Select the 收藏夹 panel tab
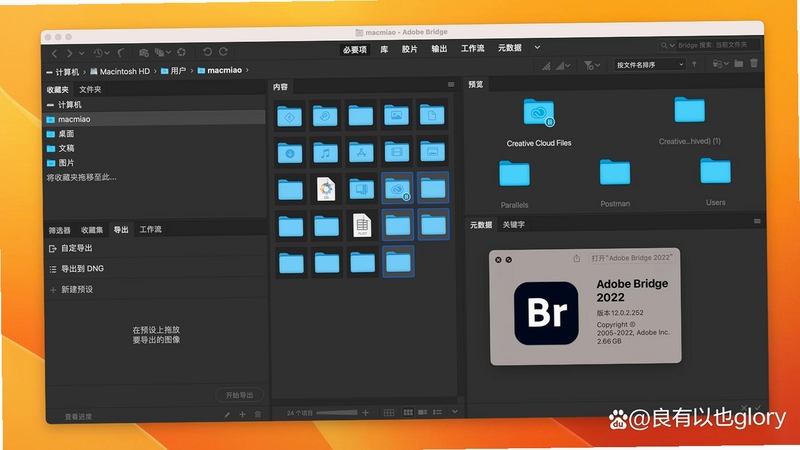 58,90
